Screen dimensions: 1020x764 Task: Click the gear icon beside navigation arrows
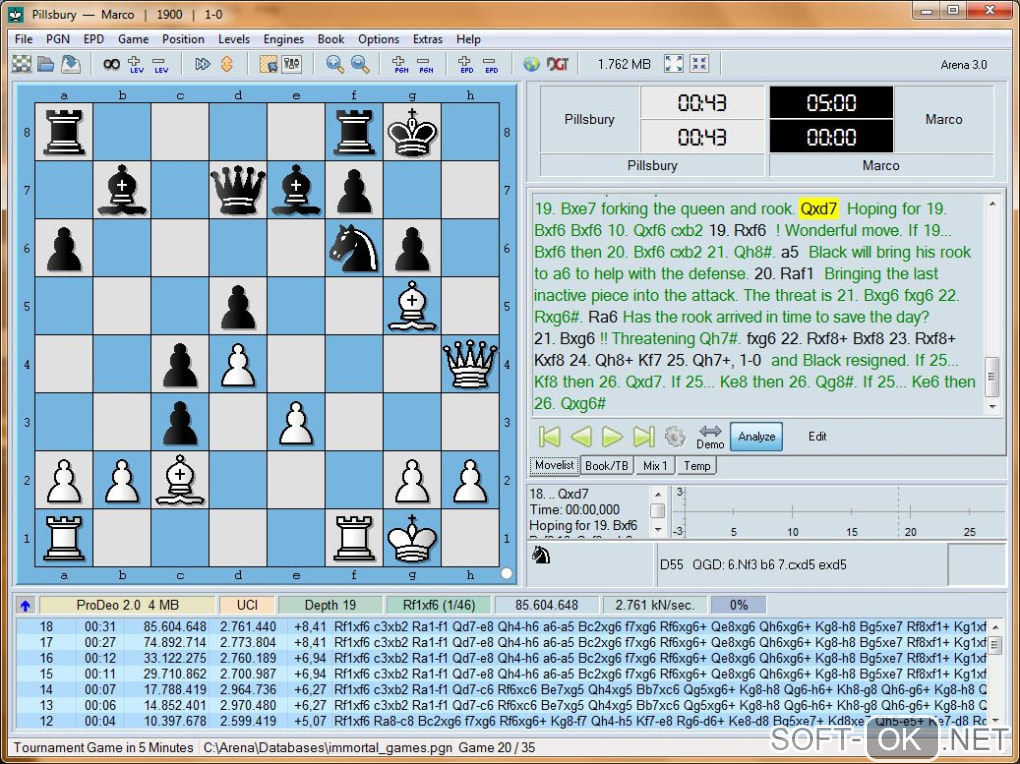click(x=675, y=437)
